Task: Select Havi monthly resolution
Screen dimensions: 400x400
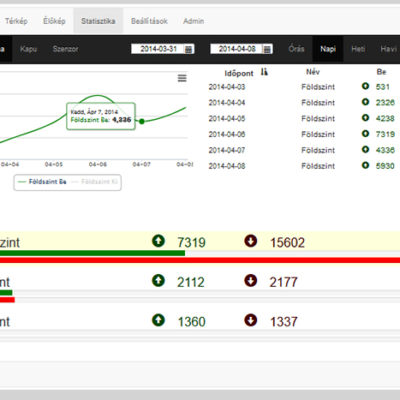Action: (x=388, y=49)
